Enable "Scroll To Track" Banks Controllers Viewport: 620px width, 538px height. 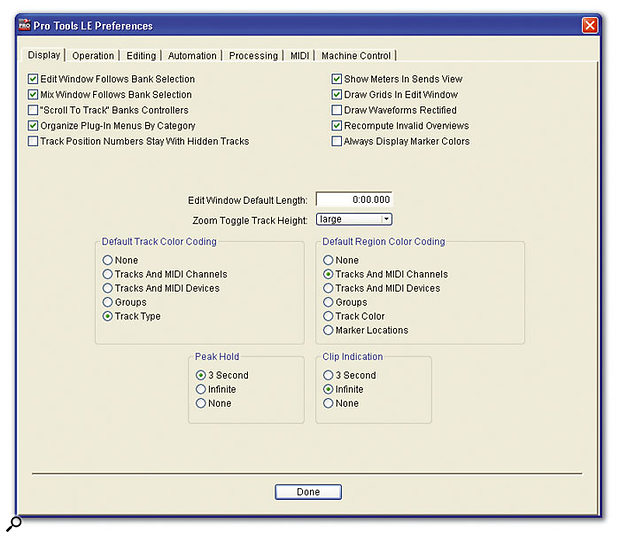pyautogui.click(x=33, y=110)
